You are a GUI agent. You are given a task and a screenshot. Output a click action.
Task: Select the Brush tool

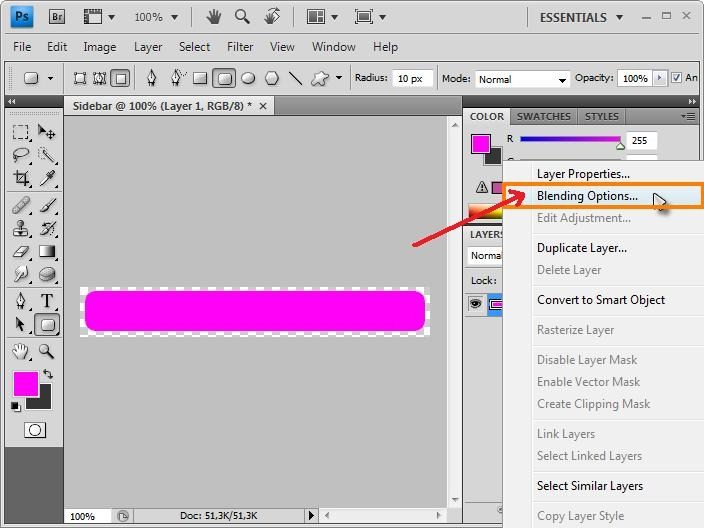[x=47, y=205]
